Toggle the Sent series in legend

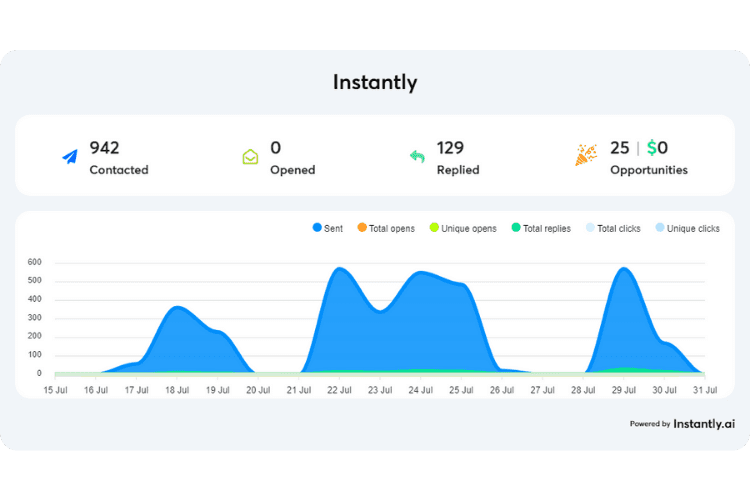(328, 228)
